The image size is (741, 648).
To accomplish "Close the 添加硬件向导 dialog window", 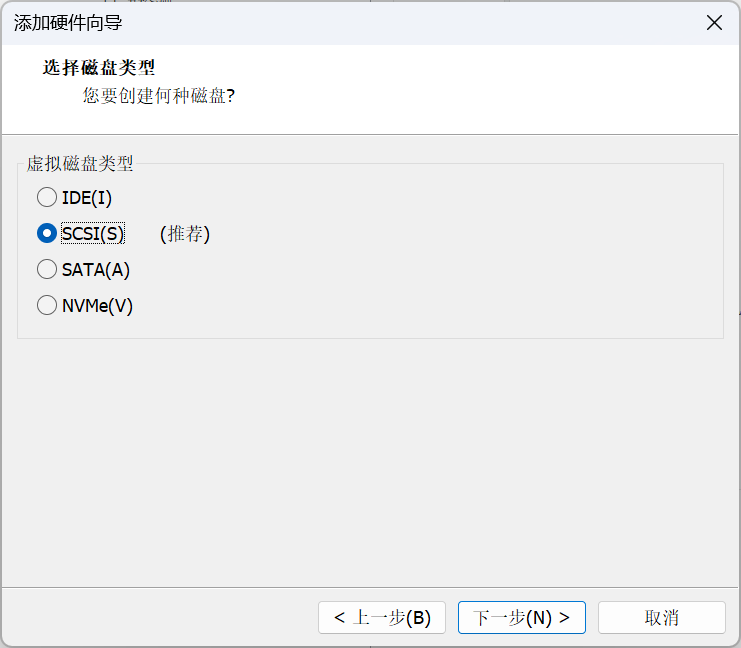I will pyautogui.click(x=714, y=22).
